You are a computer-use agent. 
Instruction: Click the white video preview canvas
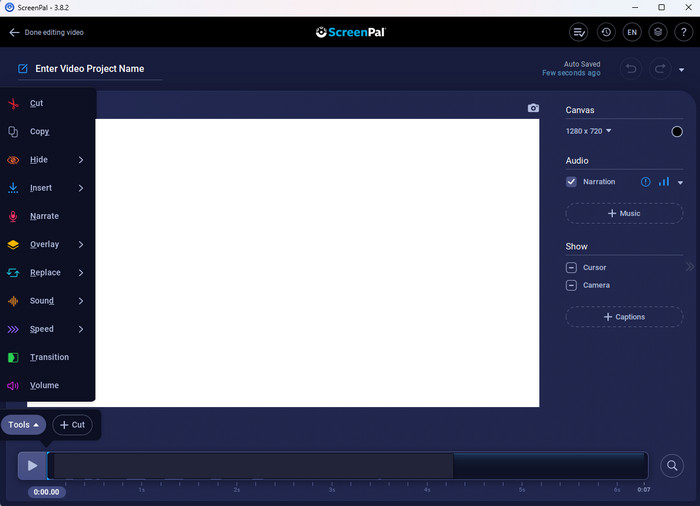pos(317,263)
